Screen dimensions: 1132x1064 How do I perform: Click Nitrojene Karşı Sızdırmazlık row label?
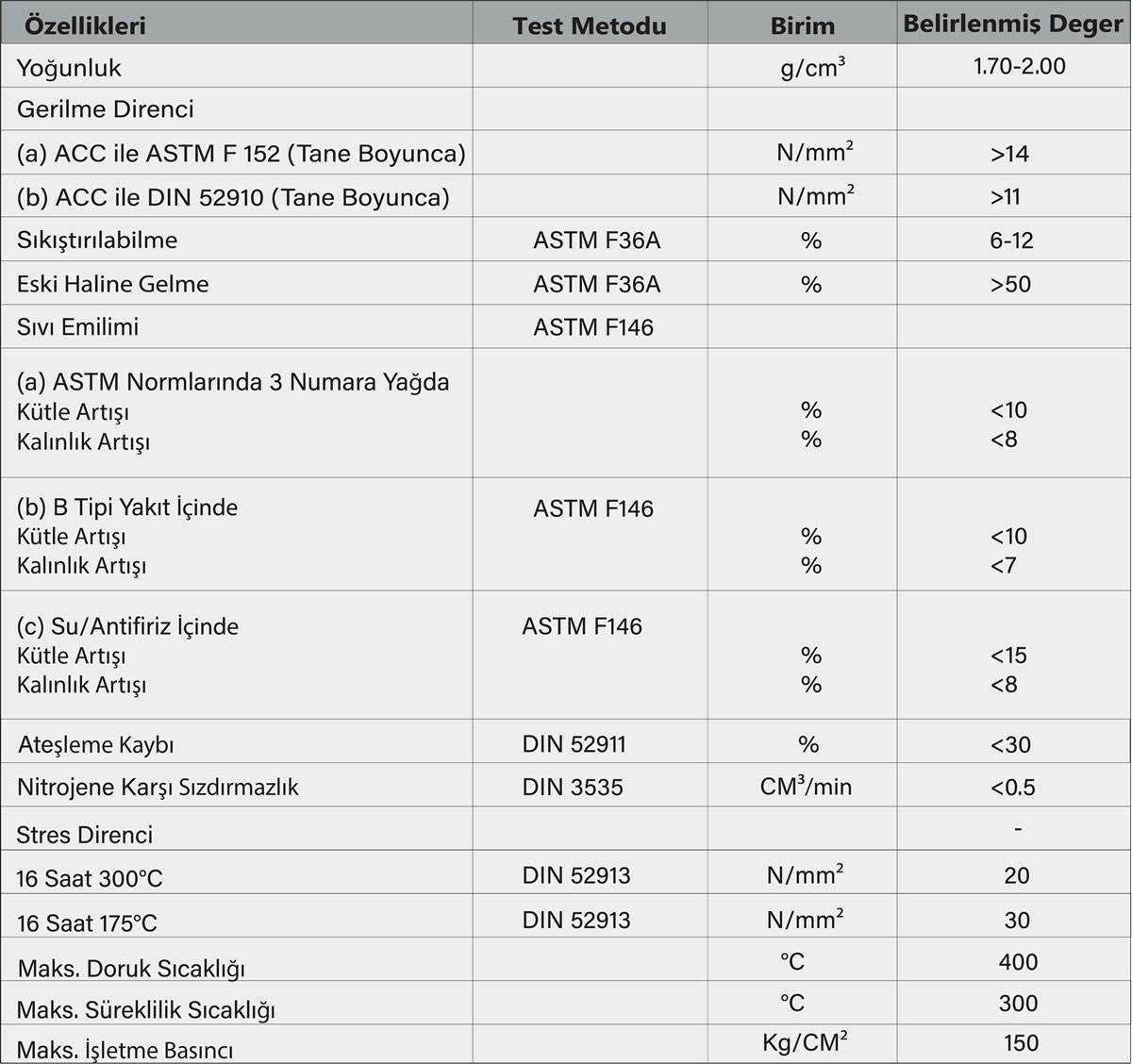tap(158, 787)
